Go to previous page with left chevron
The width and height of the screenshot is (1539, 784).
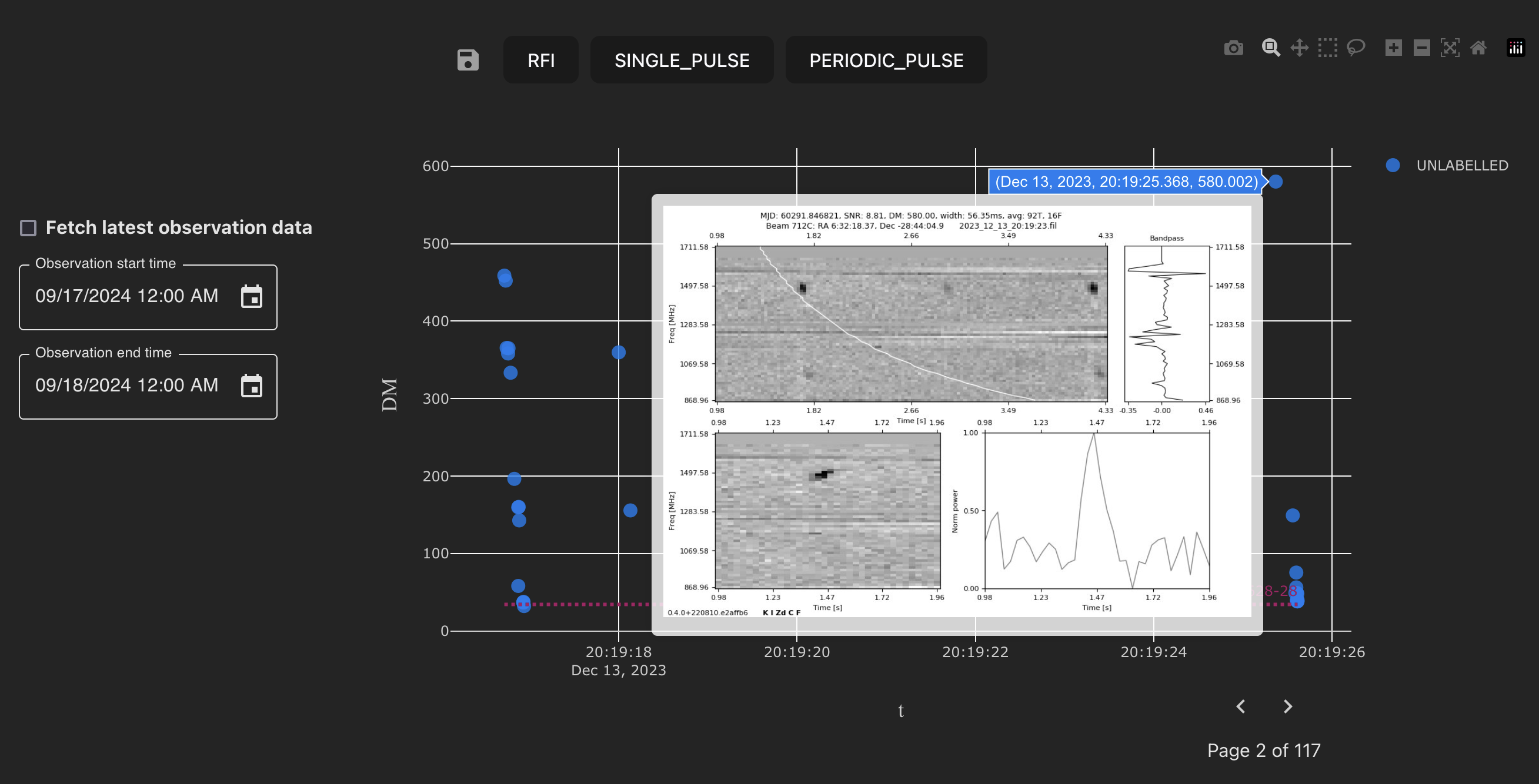(x=1241, y=706)
